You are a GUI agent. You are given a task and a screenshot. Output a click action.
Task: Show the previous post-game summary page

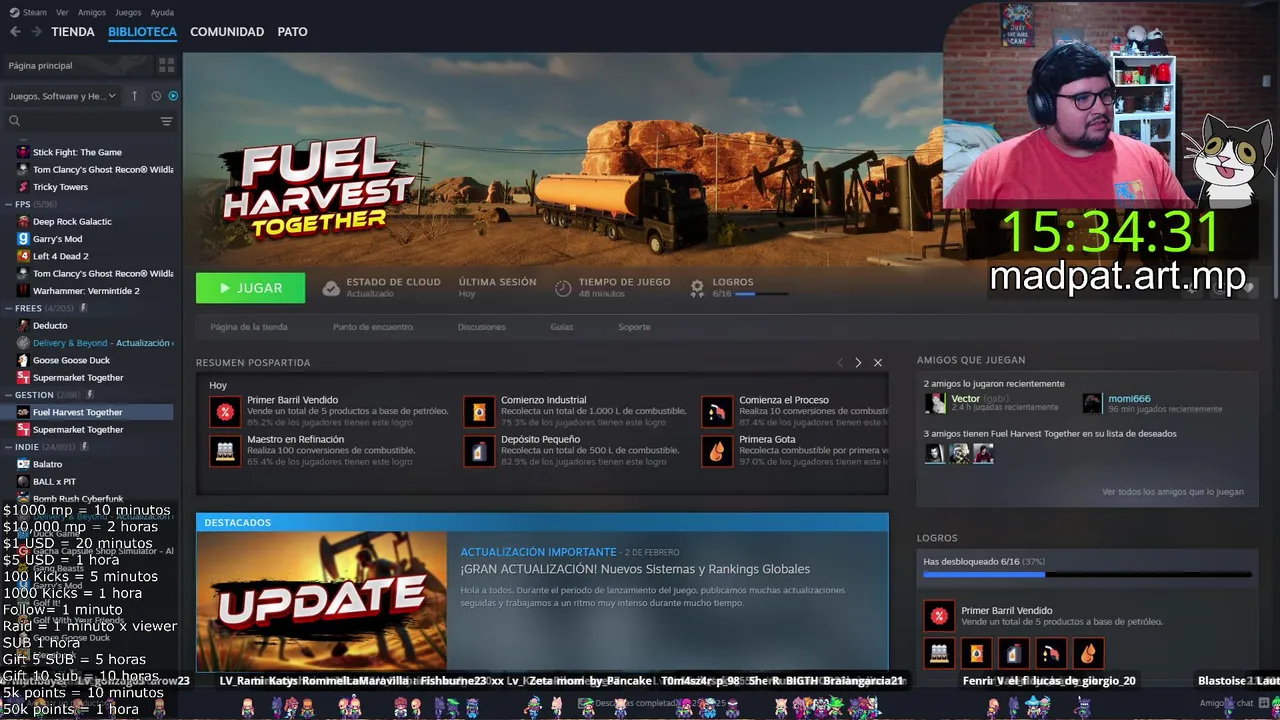click(840, 362)
